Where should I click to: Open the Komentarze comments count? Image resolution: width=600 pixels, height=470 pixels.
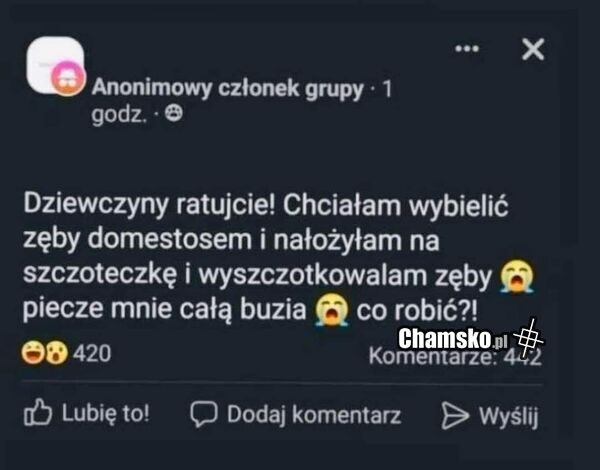coord(455,357)
